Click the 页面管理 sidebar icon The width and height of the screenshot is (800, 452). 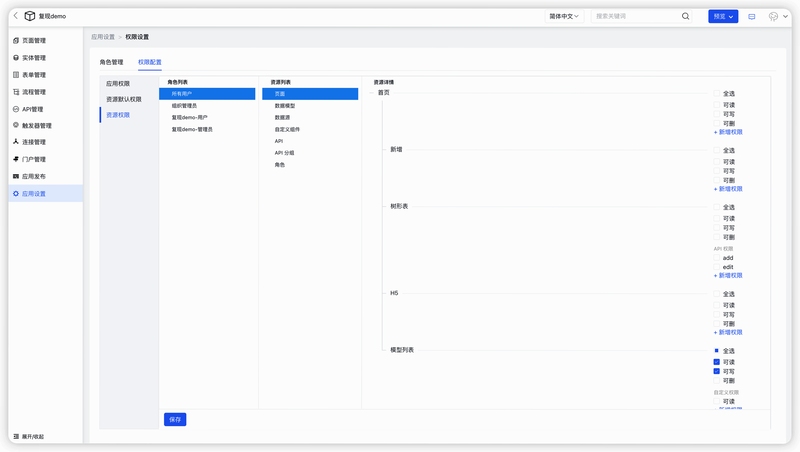[16, 40]
